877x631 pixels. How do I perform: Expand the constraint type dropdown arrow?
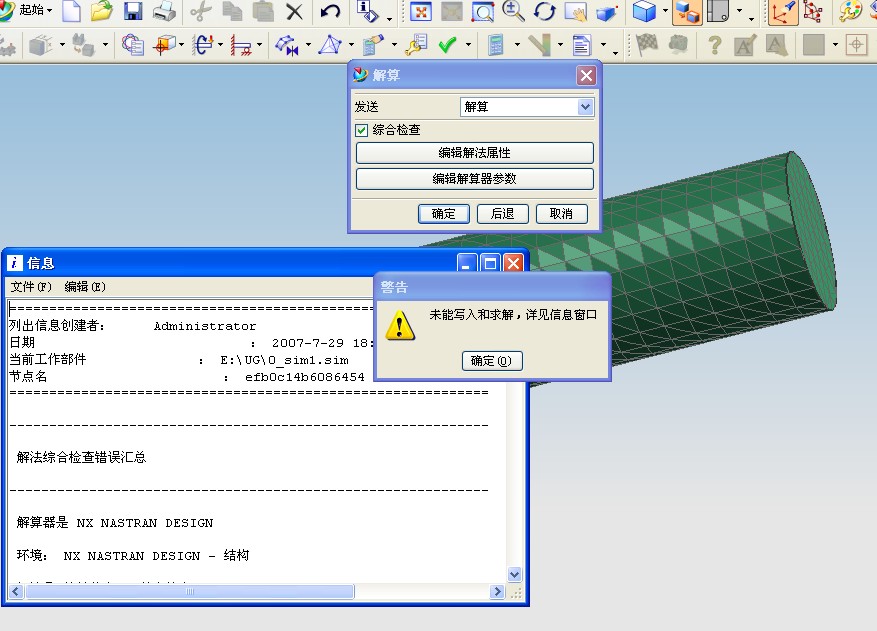(x=220, y=45)
